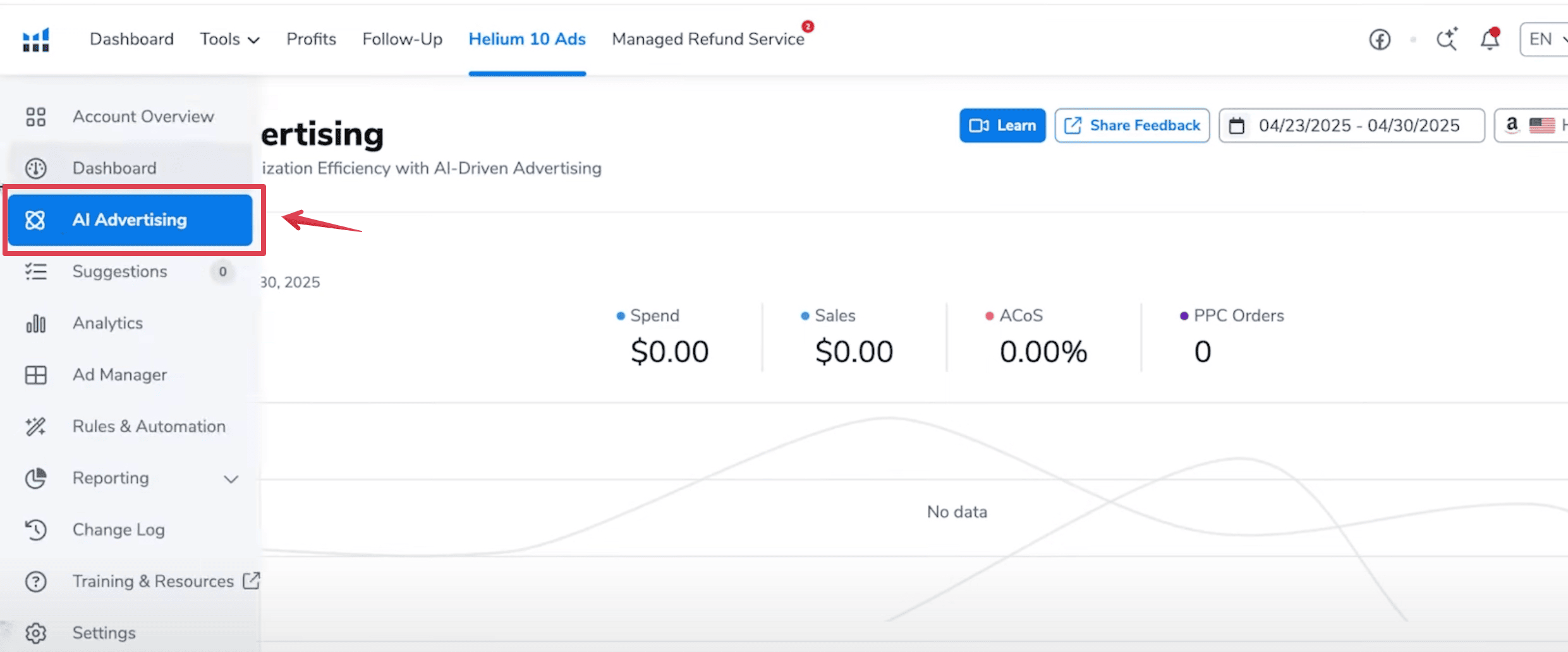The width and height of the screenshot is (1568, 652).
Task: Open the EN language dropdown
Action: tap(1545, 39)
